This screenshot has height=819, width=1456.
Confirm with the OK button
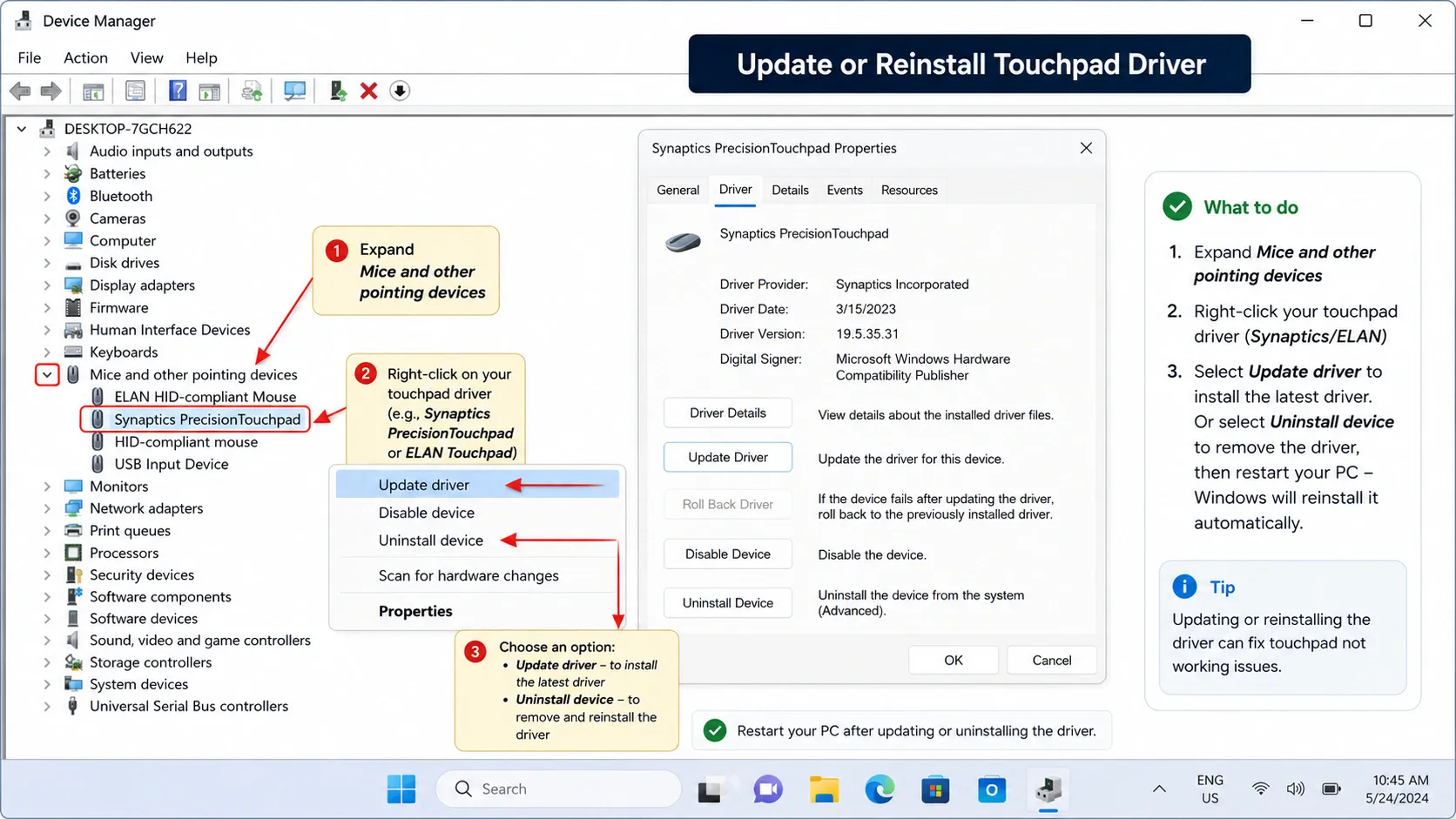click(x=954, y=660)
